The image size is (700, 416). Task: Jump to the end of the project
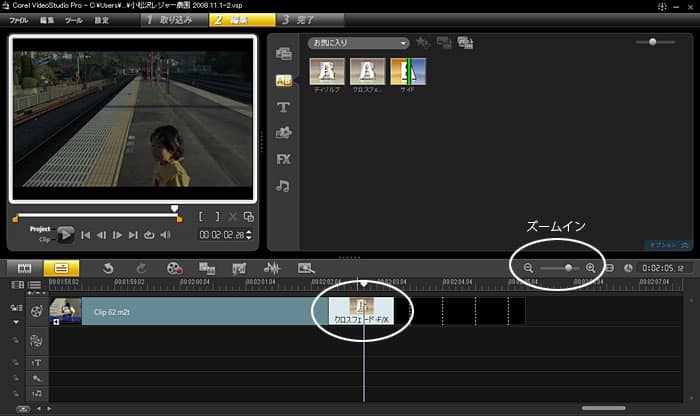click(133, 235)
